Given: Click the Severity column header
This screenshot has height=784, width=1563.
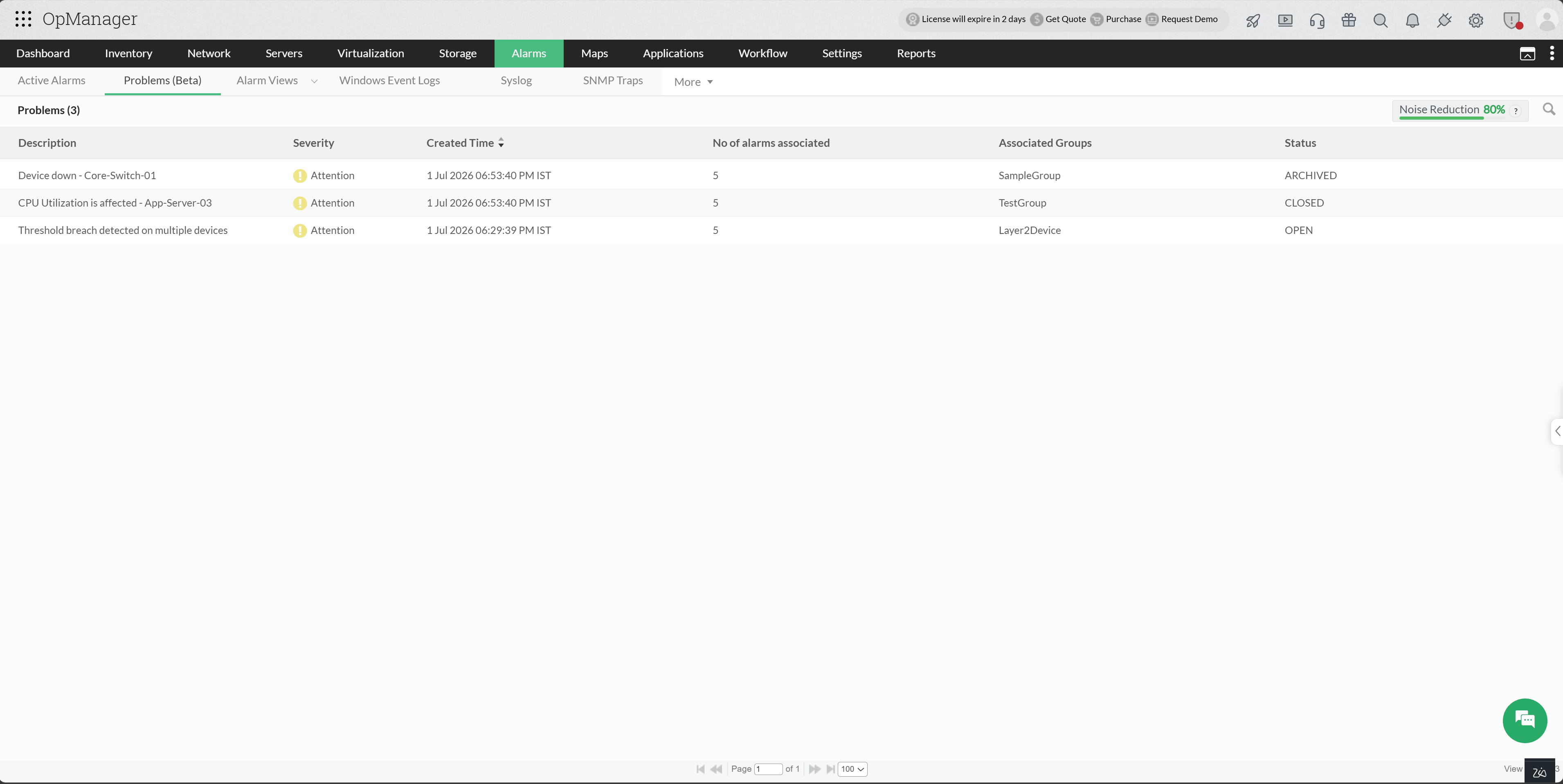Looking at the screenshot, I should pos(314,143).
